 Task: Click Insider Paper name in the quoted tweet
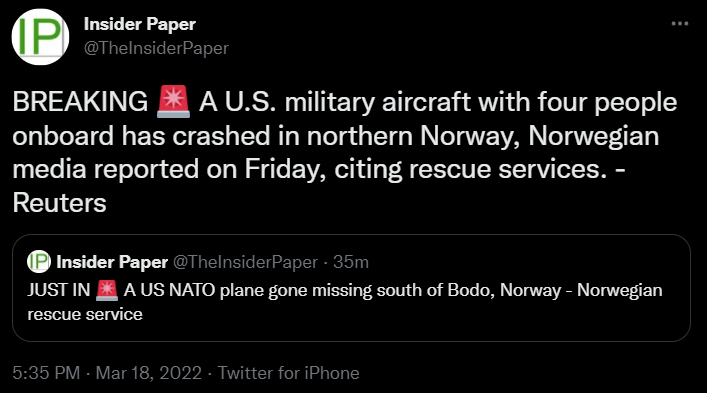click(112, 262)
